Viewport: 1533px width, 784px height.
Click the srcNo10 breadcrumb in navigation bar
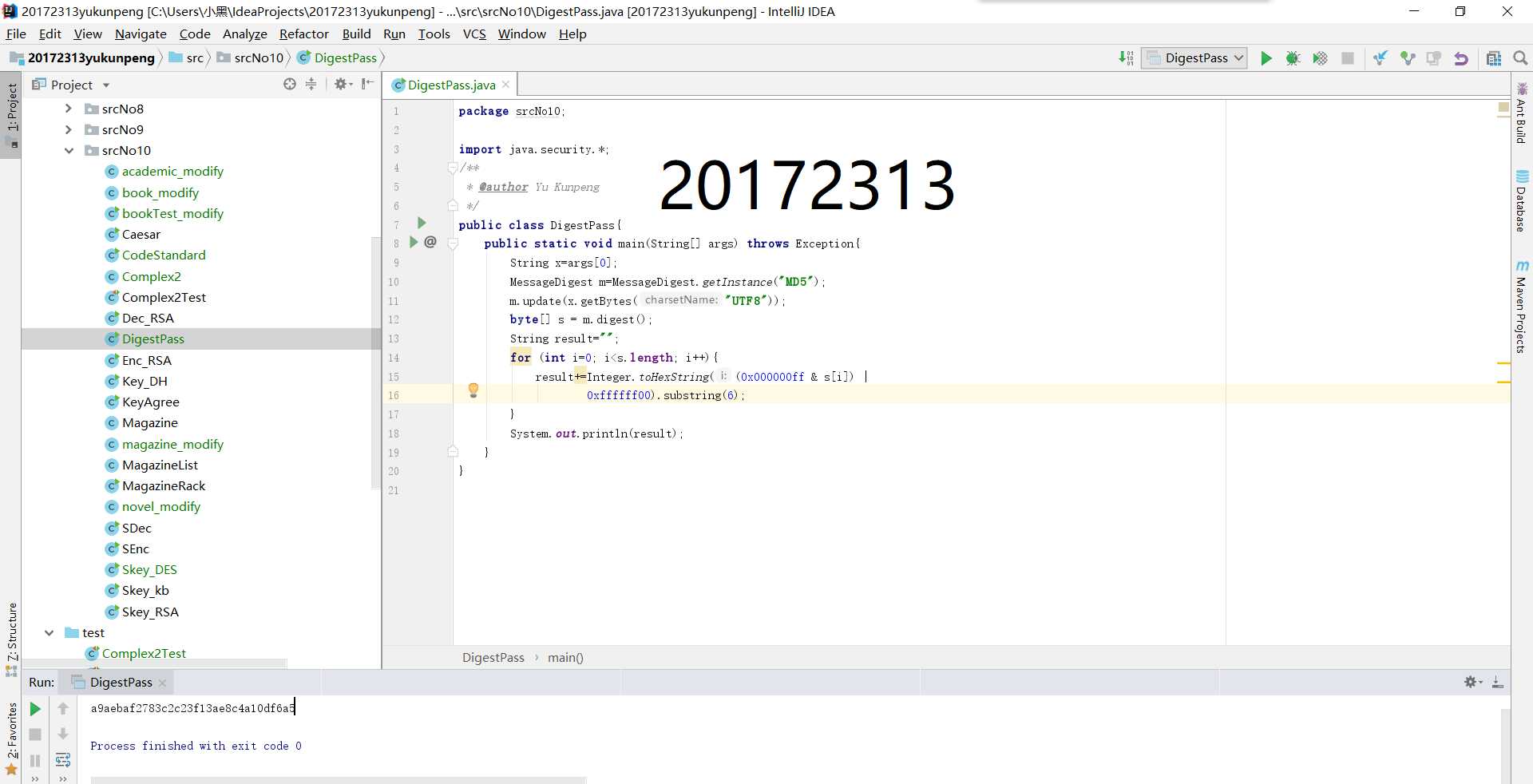point(250,57)
